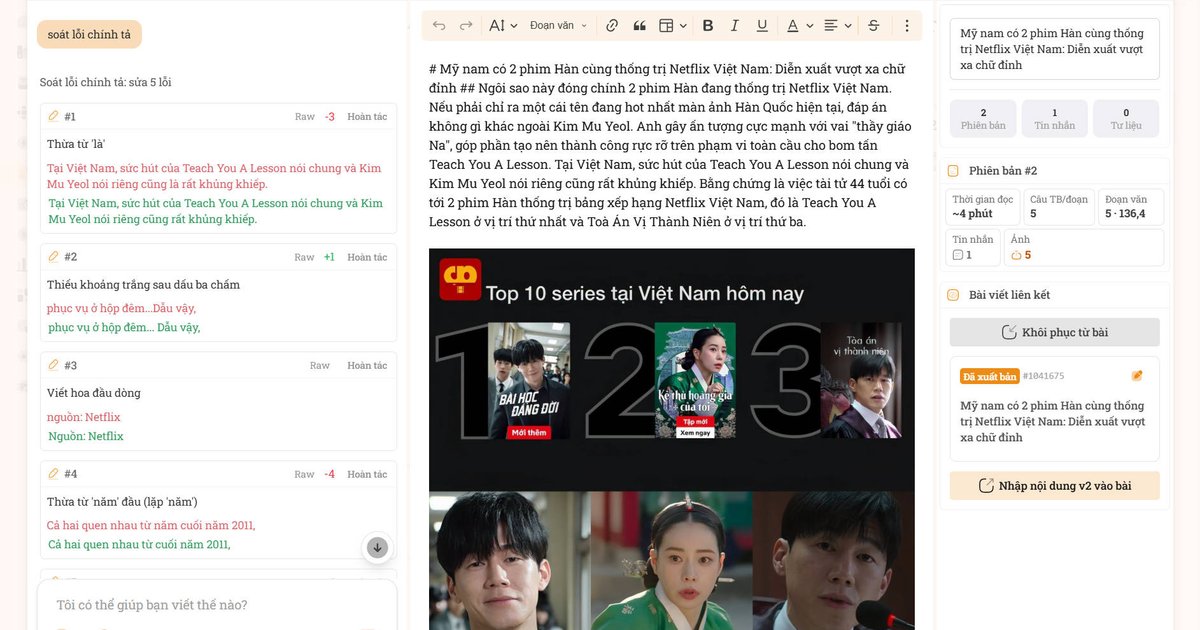Click the 'Đã xuất bản' status badge
The image size is (1200, 630).
pyautogui.click(x=989, y=376)
